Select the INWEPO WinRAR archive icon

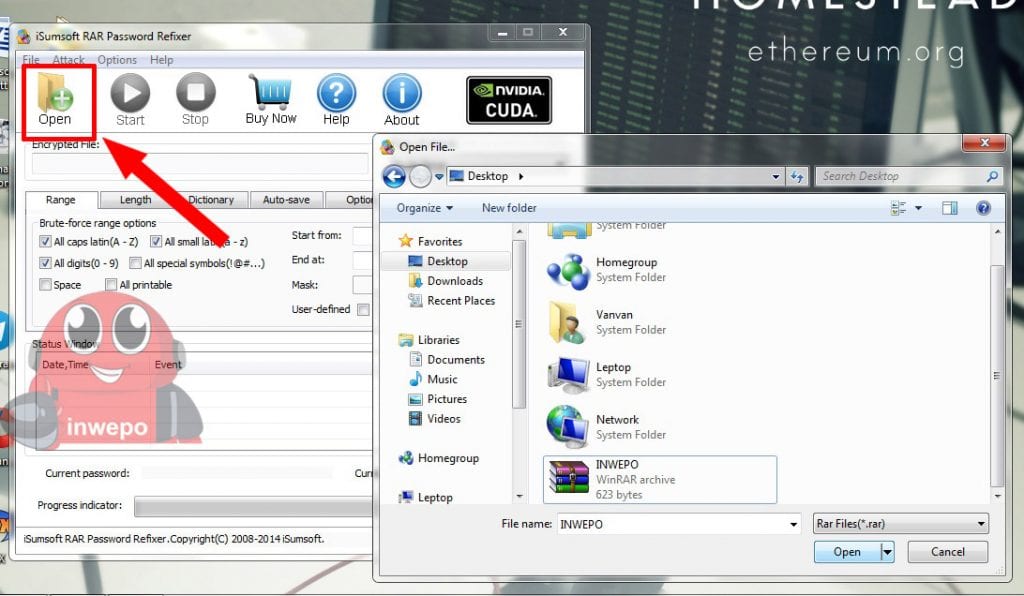[568, 478]
